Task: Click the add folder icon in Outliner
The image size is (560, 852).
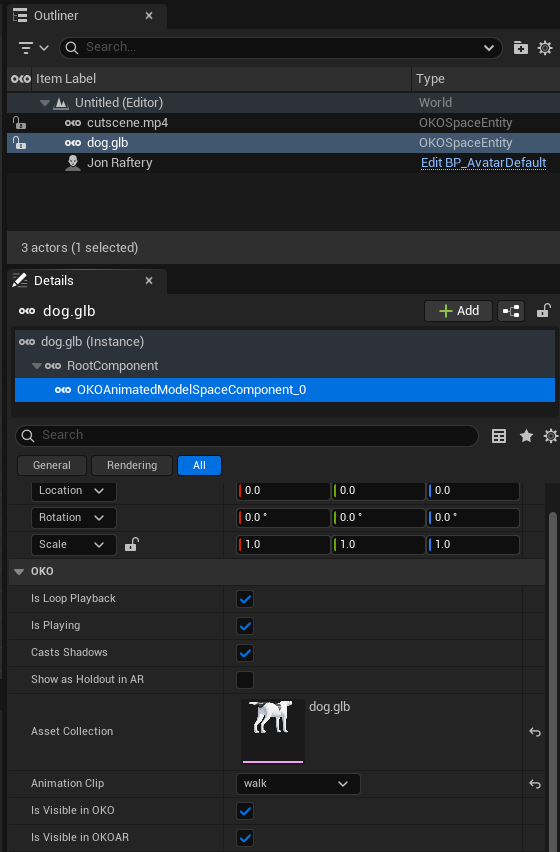Action: point(520,48)
